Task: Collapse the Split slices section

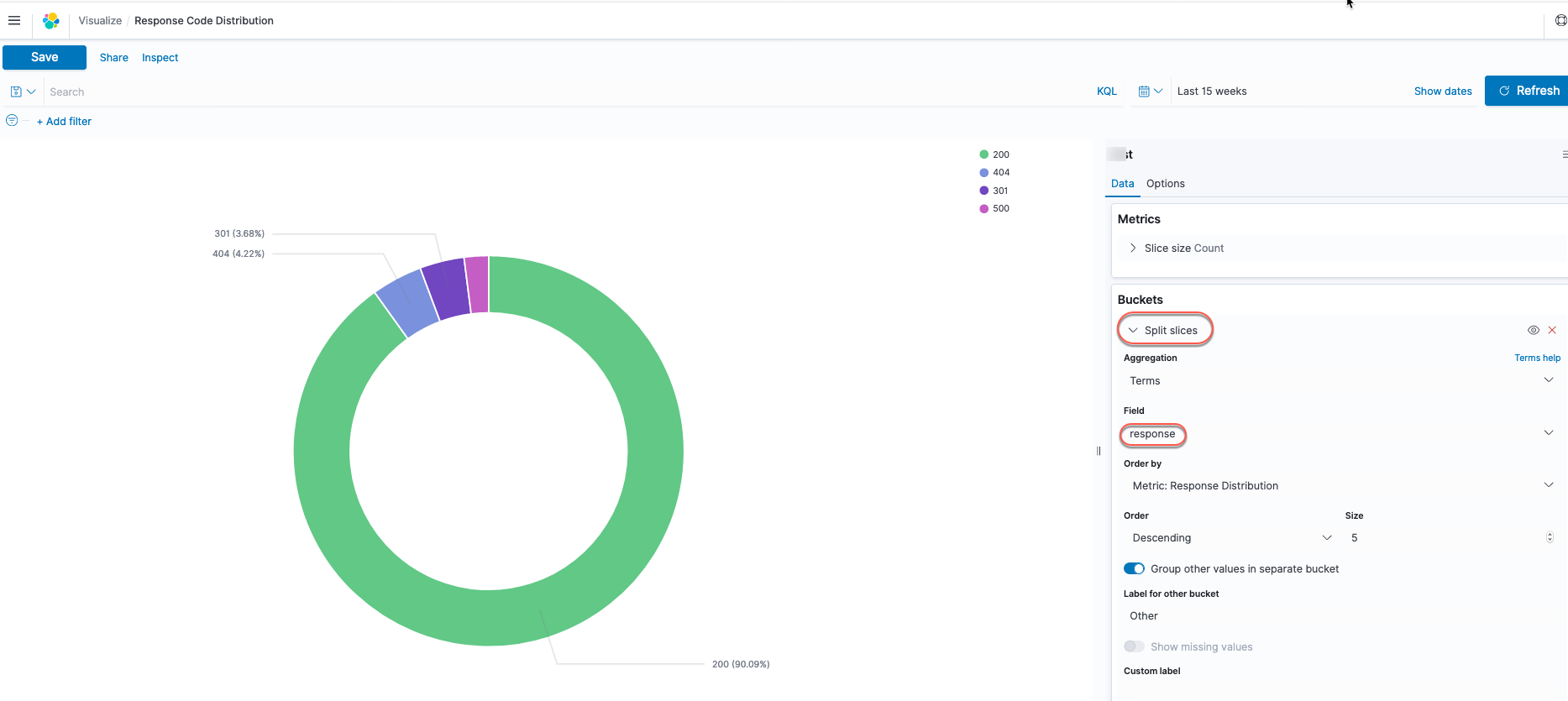Action: [1133, 330]
